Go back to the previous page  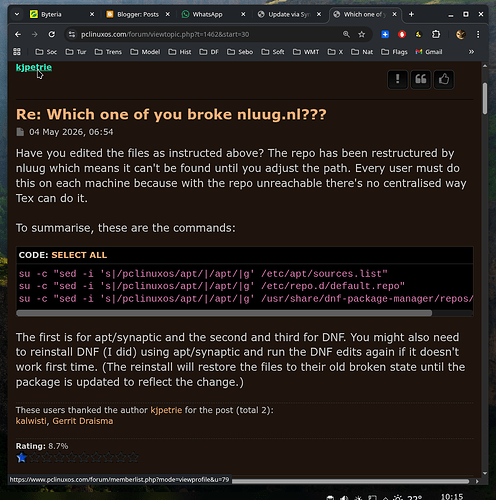[18, 34]
